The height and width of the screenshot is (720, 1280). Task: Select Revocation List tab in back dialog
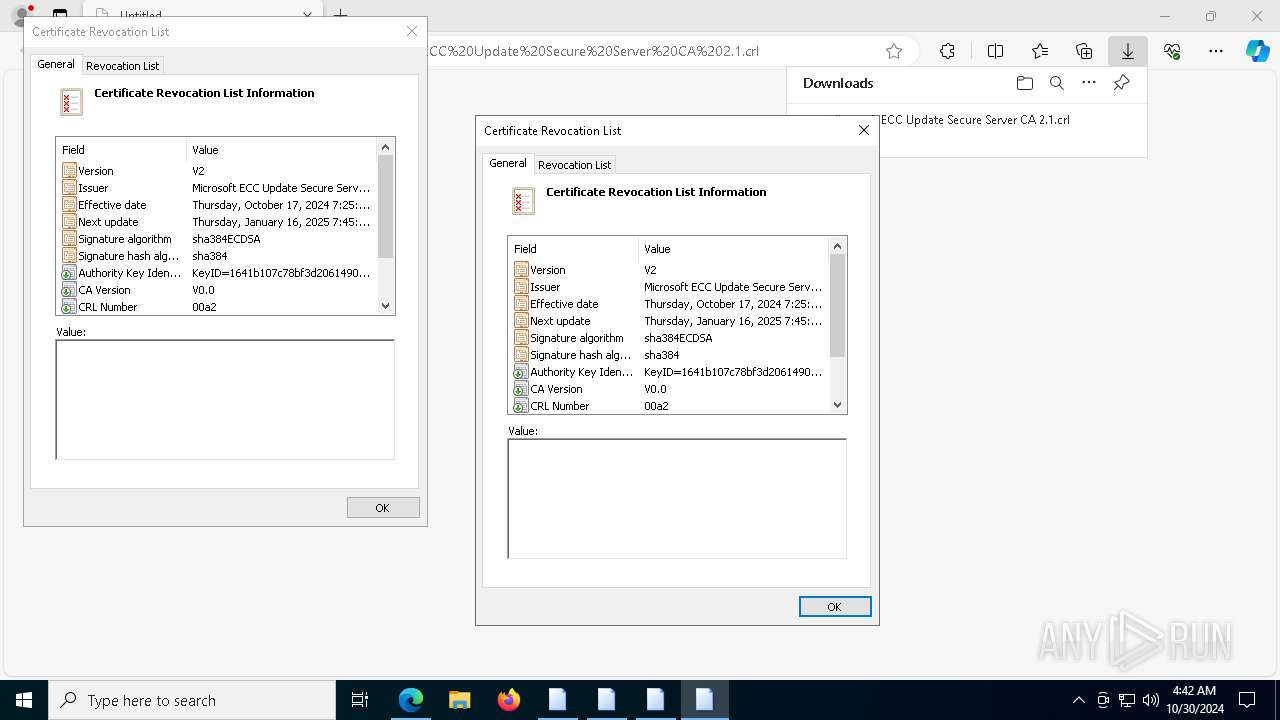tap(122, 65)
